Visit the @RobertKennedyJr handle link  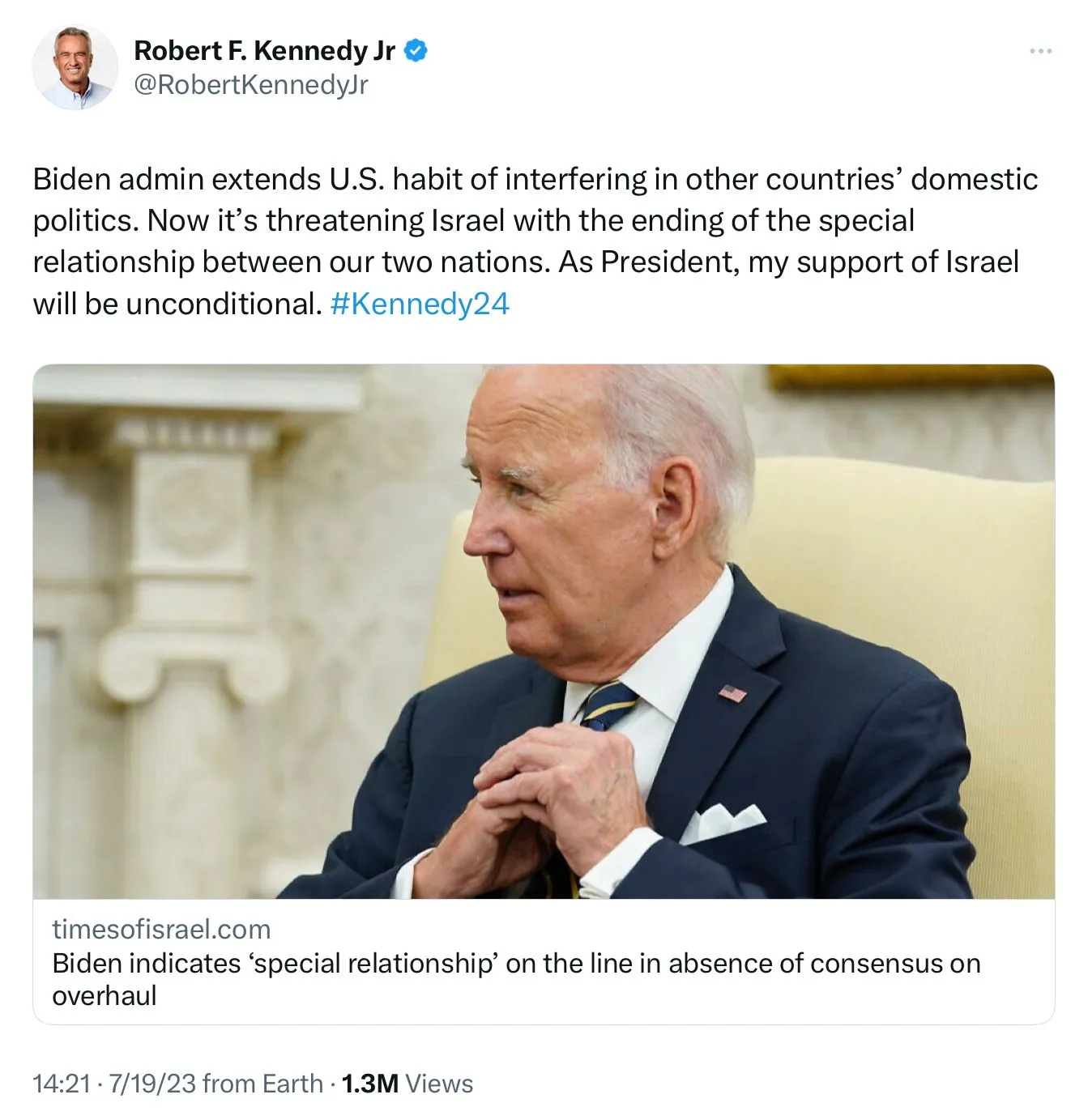[x=250, y=84]
